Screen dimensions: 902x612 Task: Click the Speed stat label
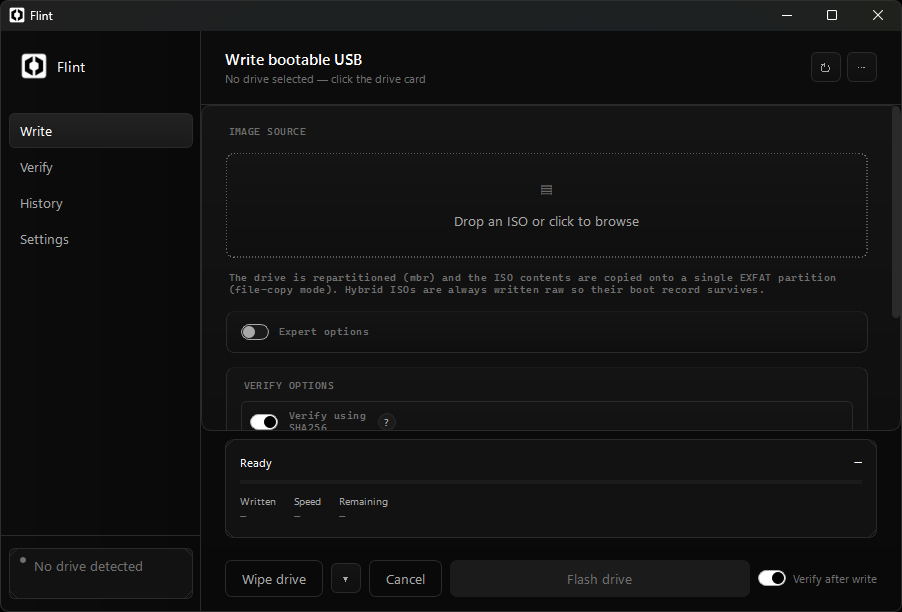[x=307, y=502]
